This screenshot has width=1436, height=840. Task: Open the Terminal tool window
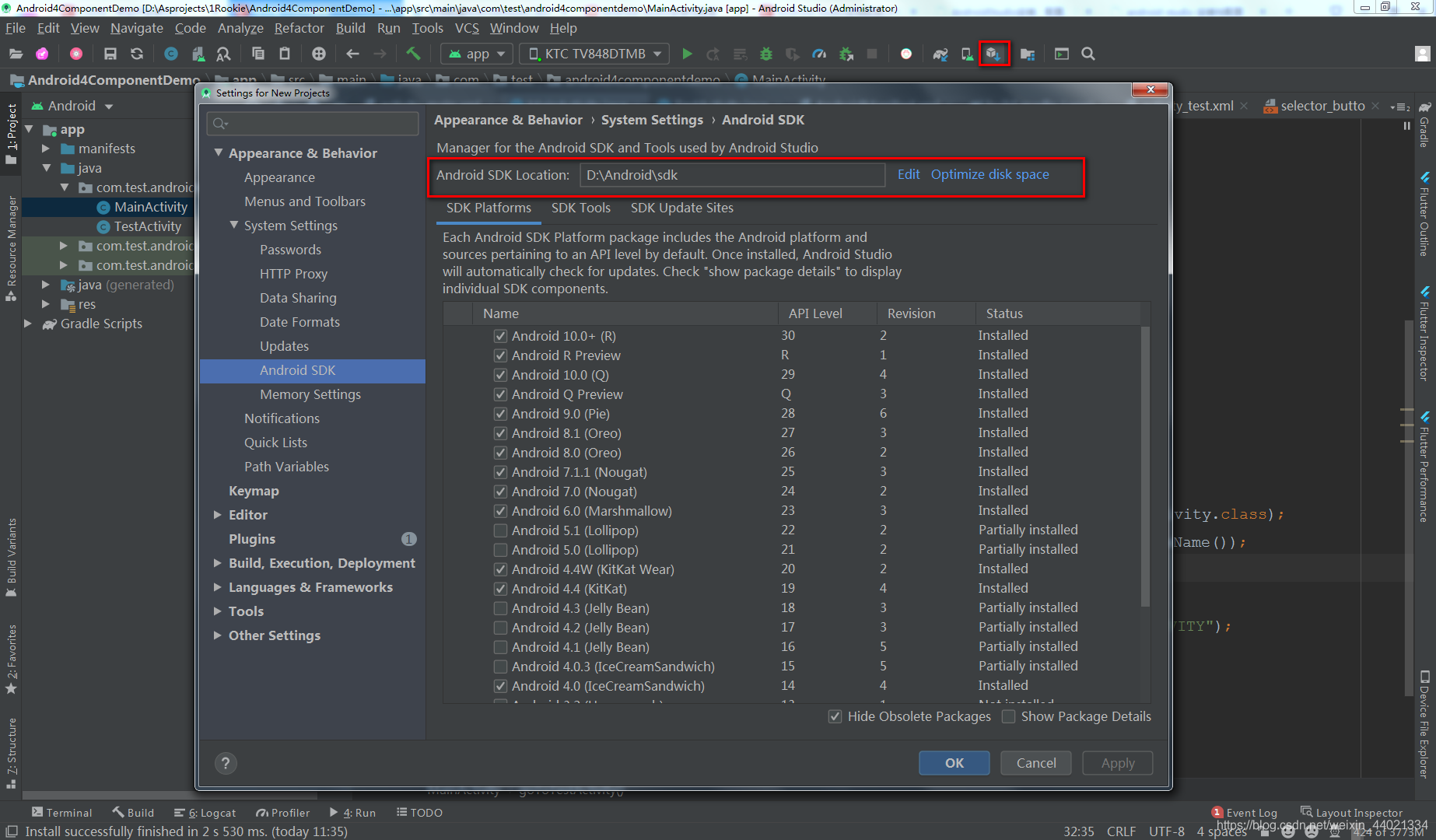61,812
